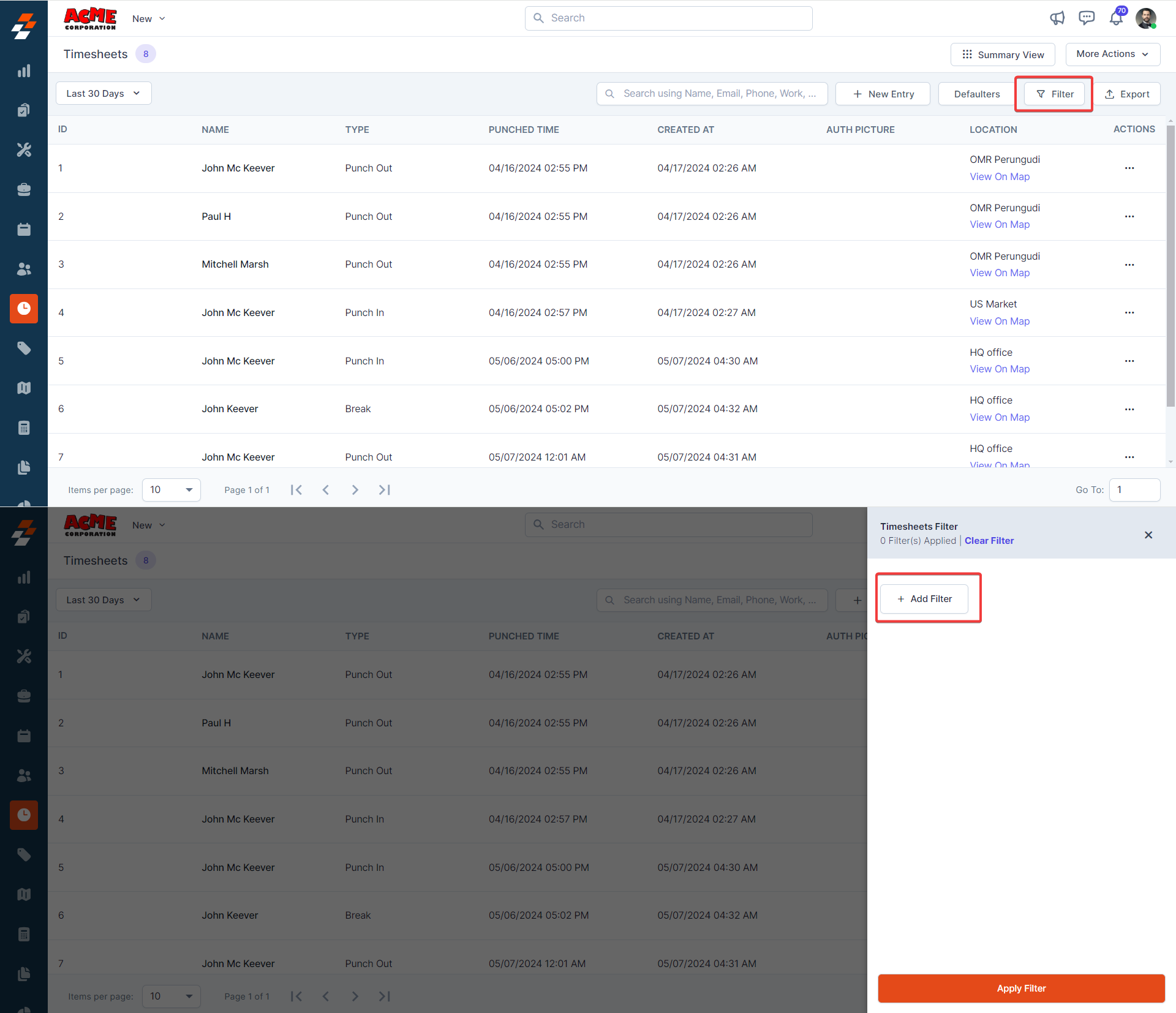Open the calendar icon in sidebar
The width and height of the screenshot is (1176, 1013).
click(24, 229)
